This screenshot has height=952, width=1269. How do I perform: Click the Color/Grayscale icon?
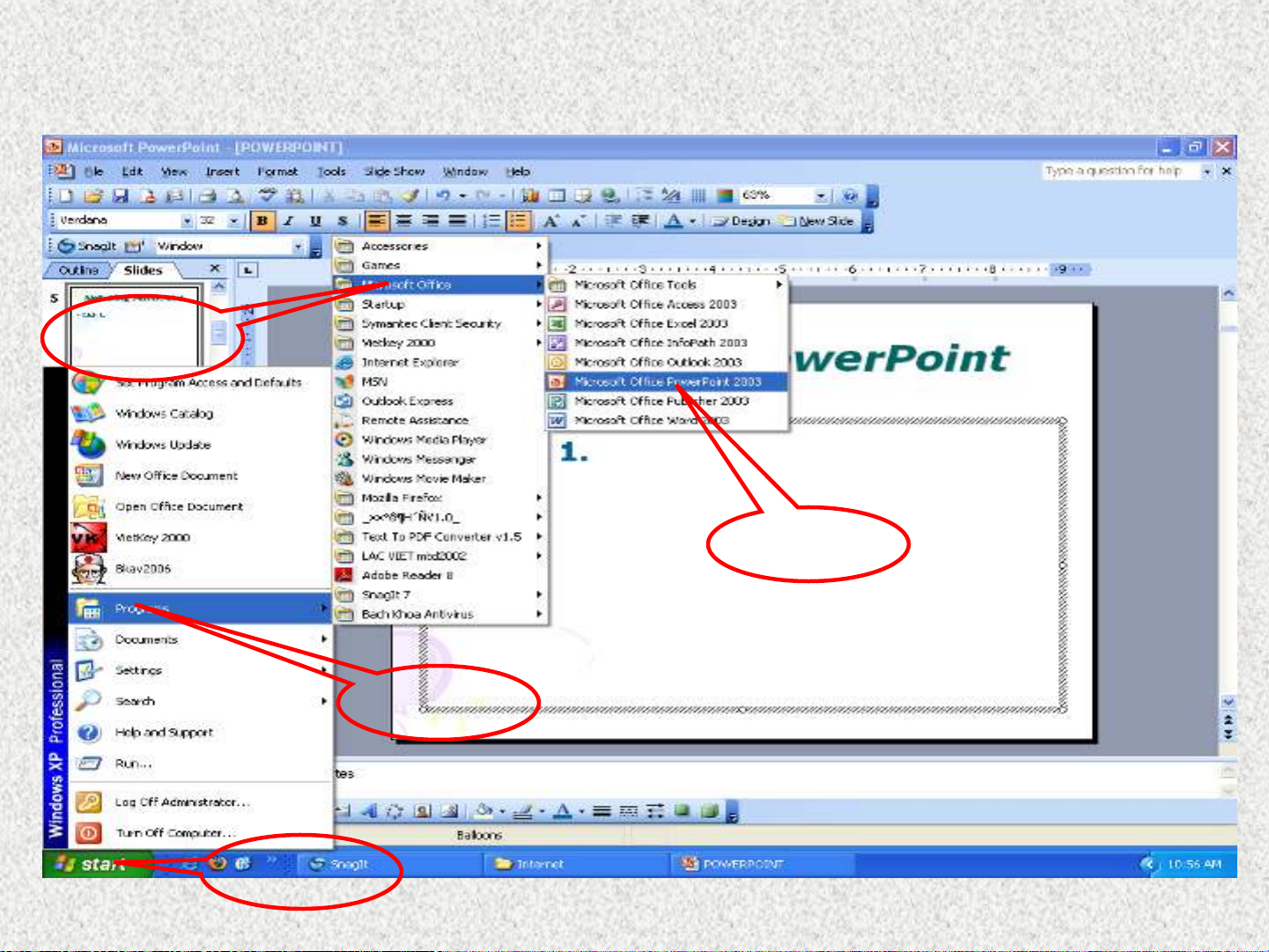[x=724, y=196]
